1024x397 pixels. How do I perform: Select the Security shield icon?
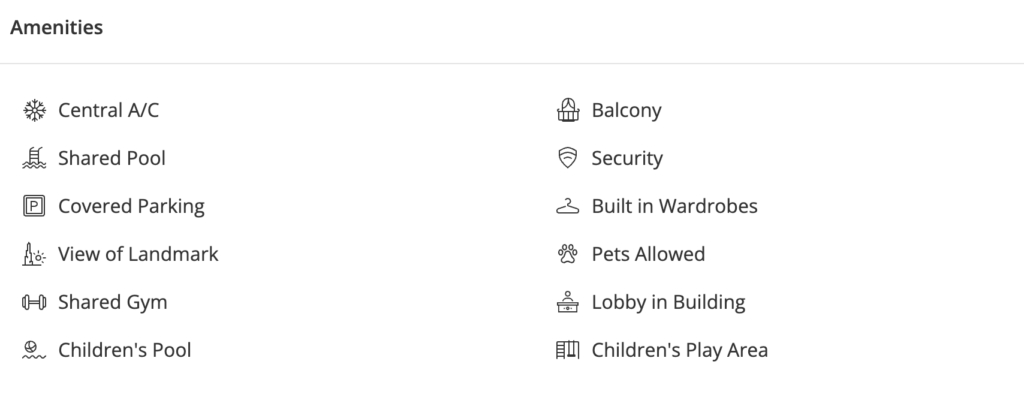(x=568, y=158)
